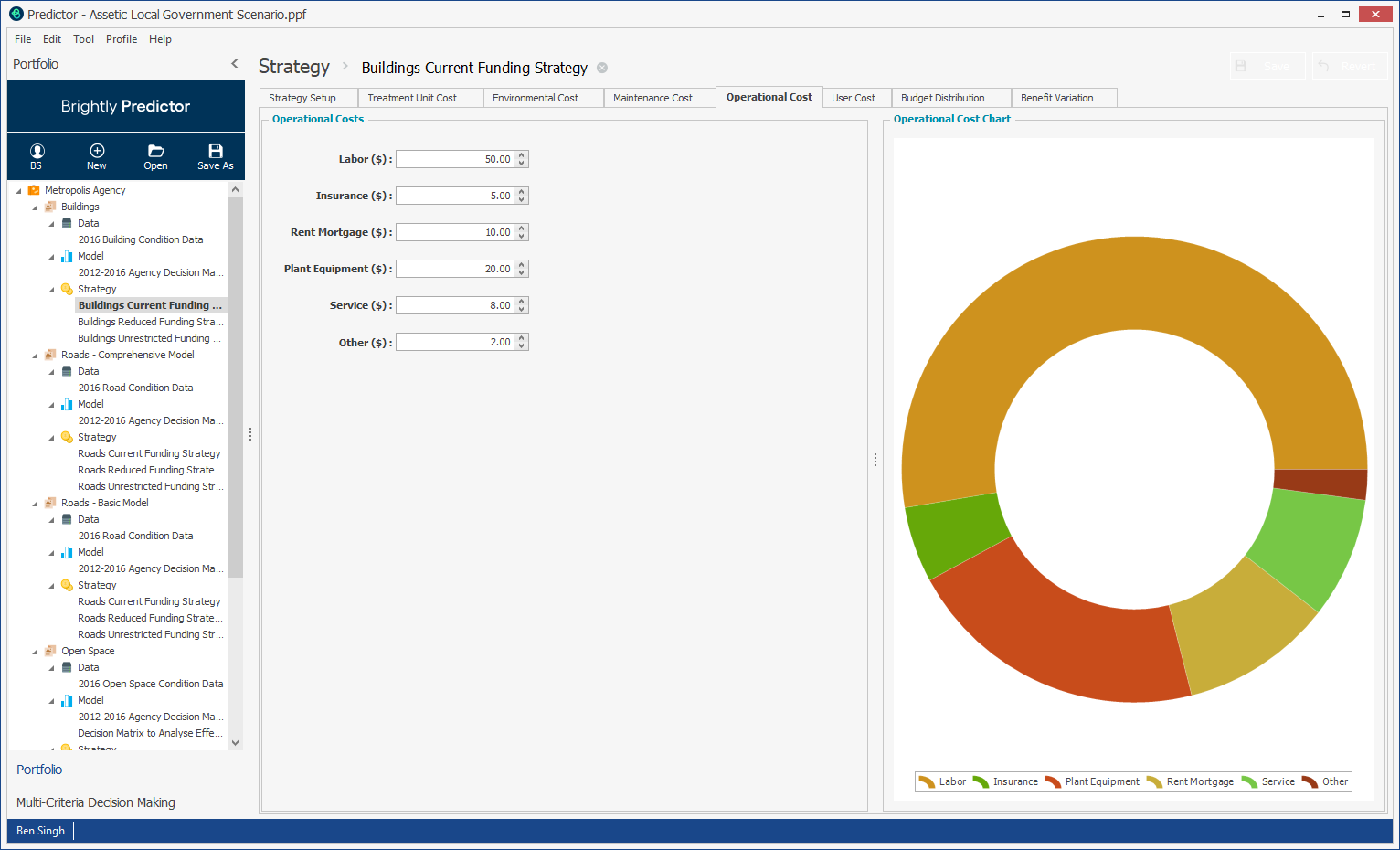Toggle Insurance series in chart legend
This screenshot has width=1400, height=850.
click(x=1005, y=781)
